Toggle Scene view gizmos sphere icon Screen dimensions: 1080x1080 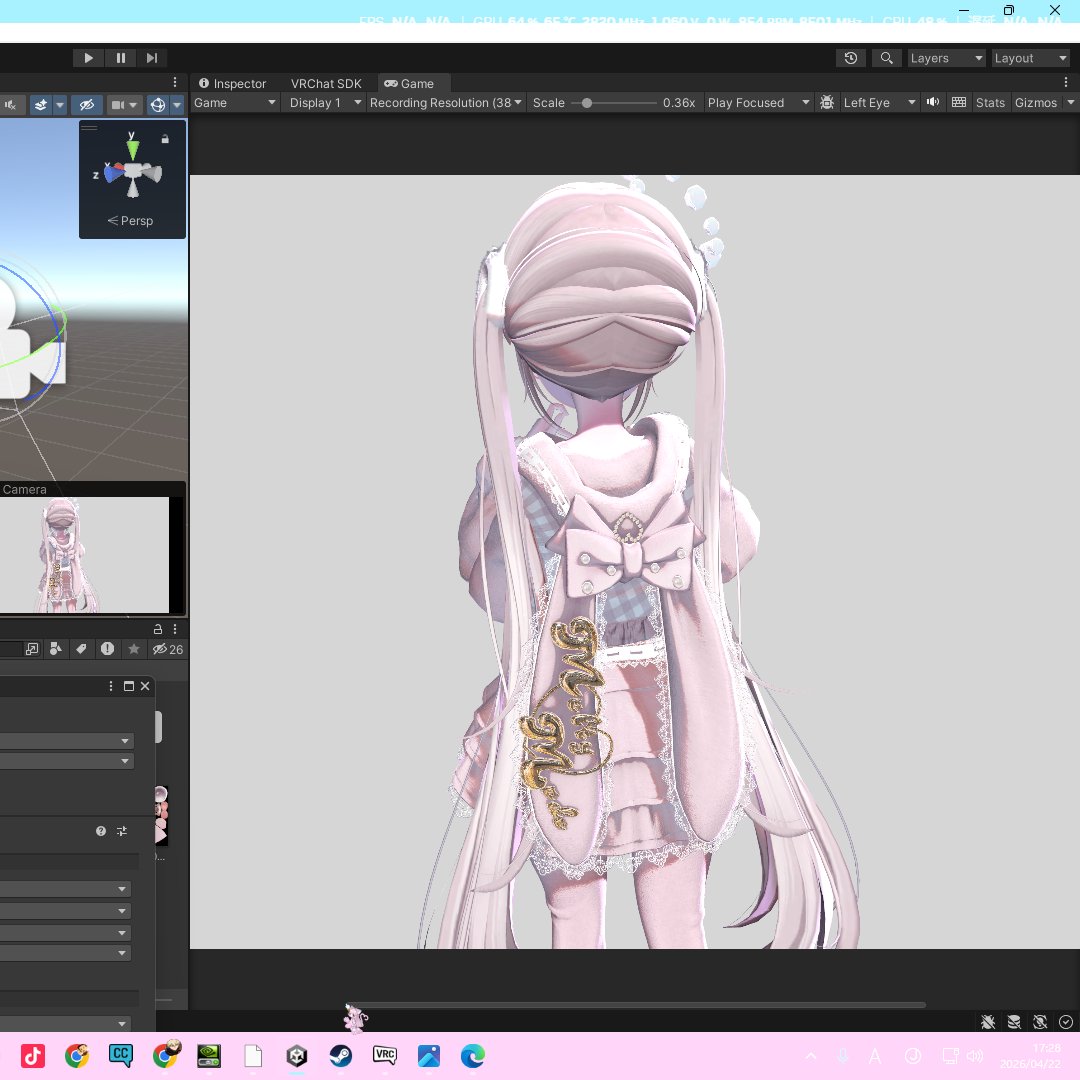coord(158,105)
